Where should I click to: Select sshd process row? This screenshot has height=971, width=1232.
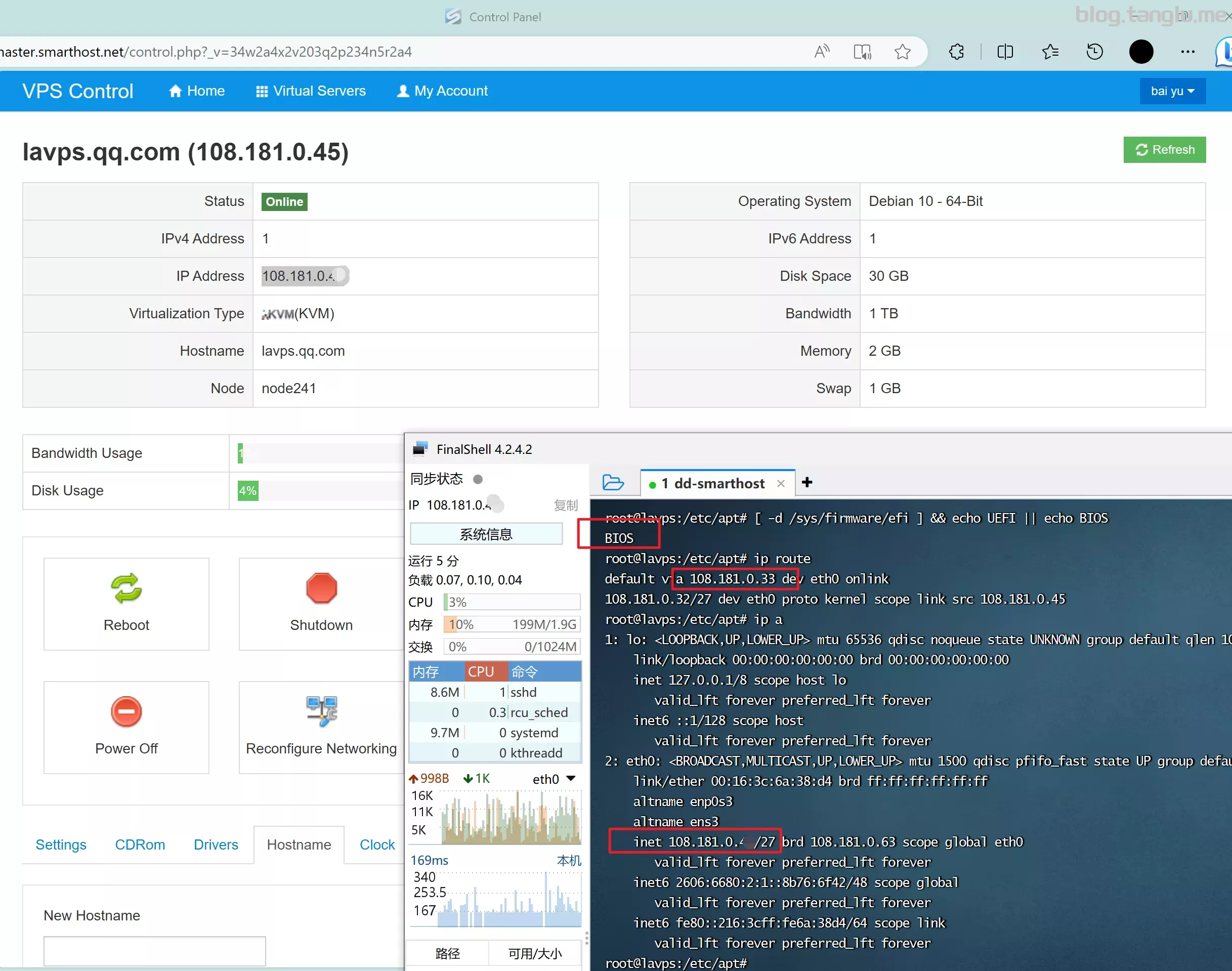[x=495, y=692]
